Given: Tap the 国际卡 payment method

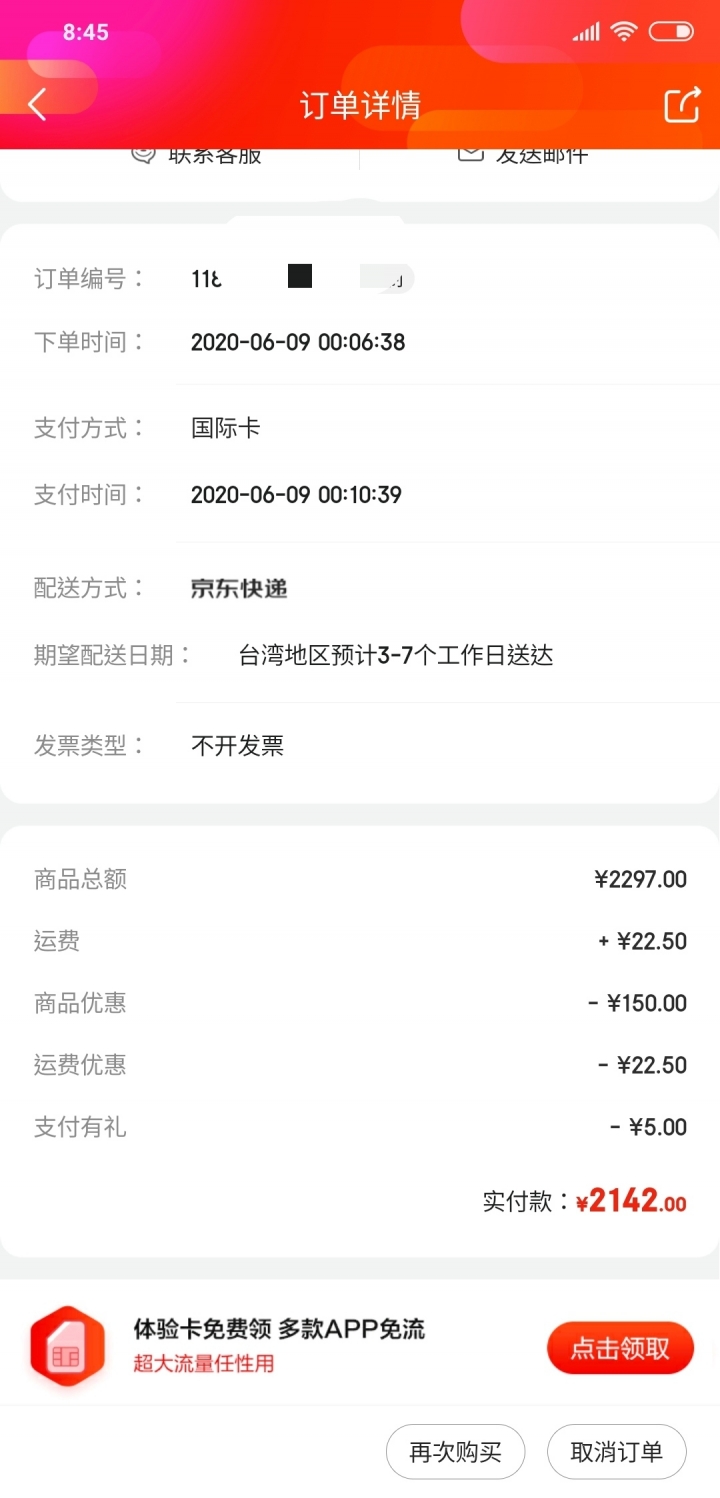Looking at the screenshot, I should pos(226,428).
